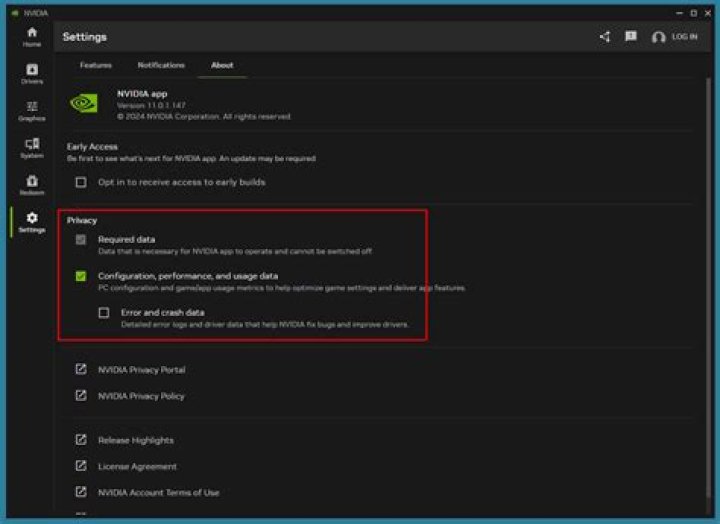Open the NVIDIA Privacy Portal link
Viewport: 720px width, 524px height.
click(142, 370)
